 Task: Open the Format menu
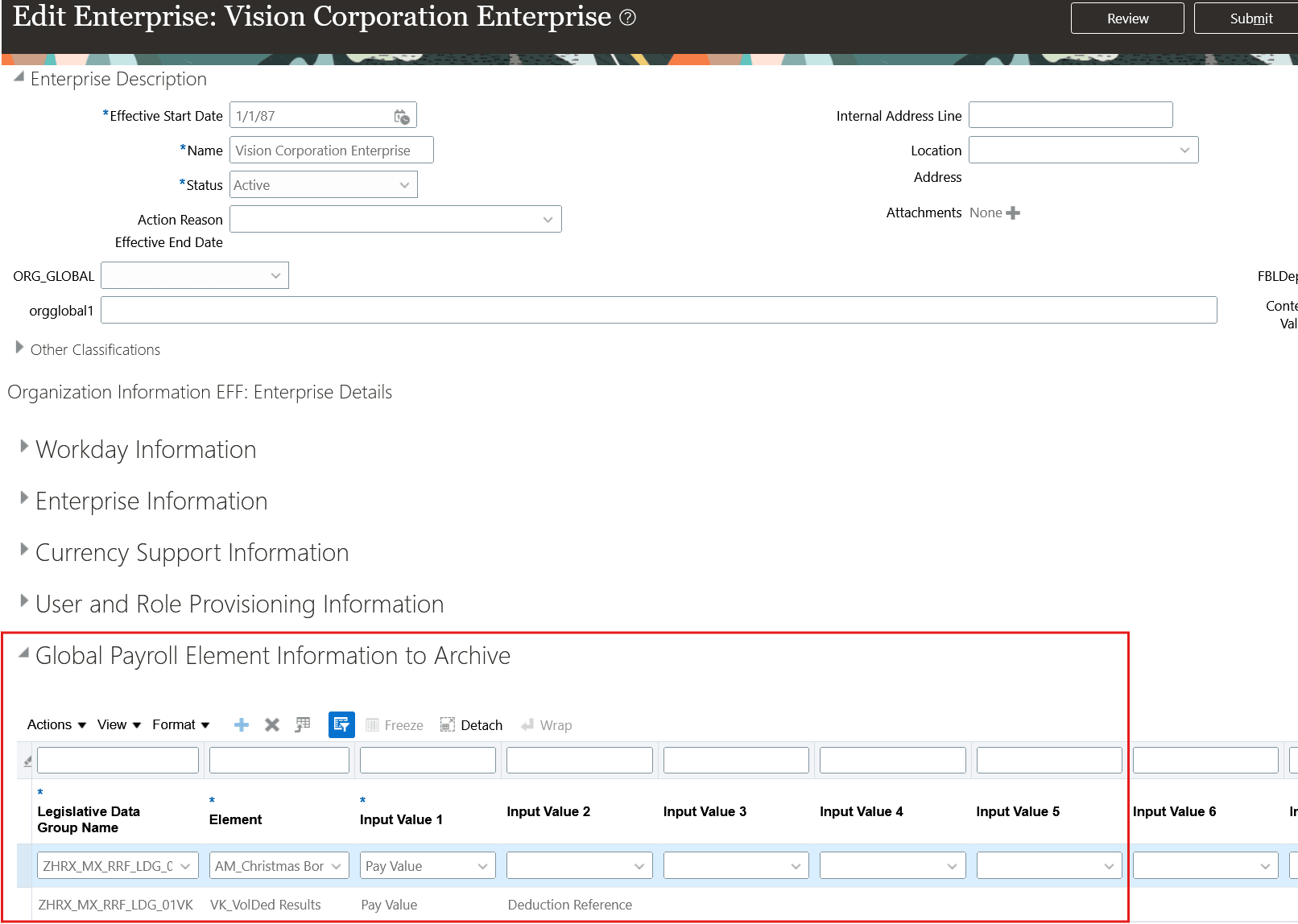pos(181,724)
